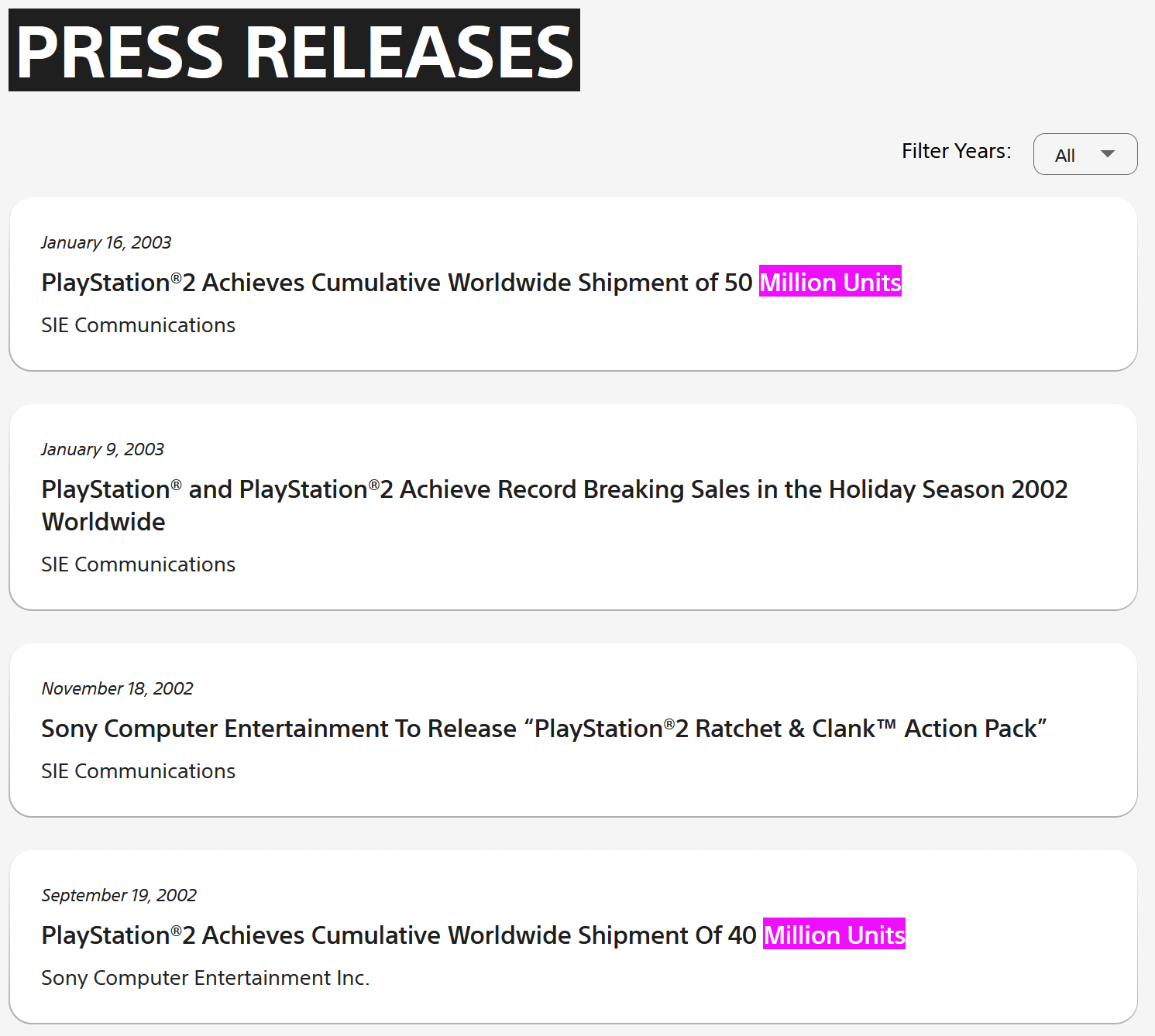Click SIE Communications under the Holiday Season release
Viewport: 1155px width, 1036px height.
[138, 564]
